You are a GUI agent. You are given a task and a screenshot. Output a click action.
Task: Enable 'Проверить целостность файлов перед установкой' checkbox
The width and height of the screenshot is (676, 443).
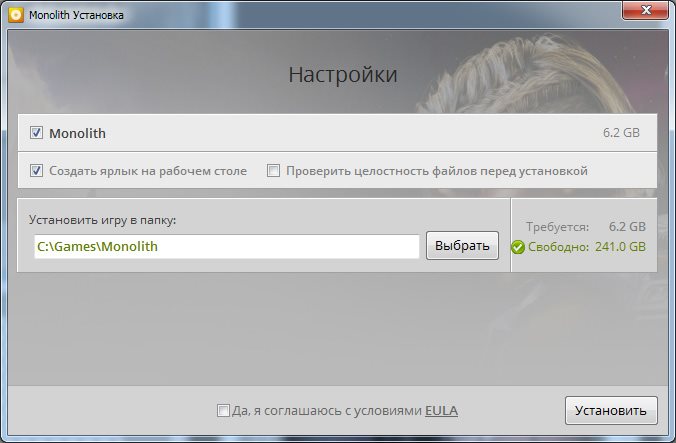[273, 171]
